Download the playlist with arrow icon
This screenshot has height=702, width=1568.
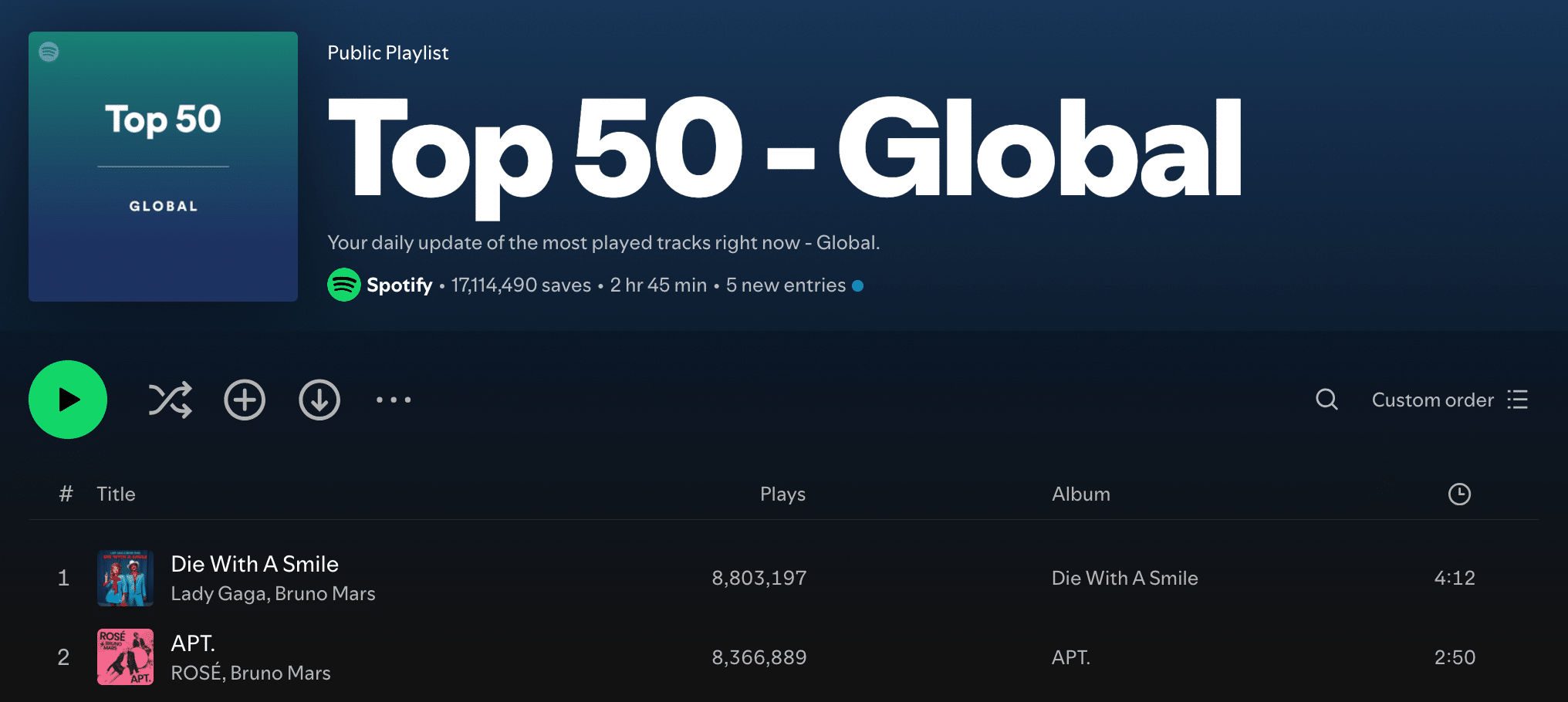click(319, 400)
